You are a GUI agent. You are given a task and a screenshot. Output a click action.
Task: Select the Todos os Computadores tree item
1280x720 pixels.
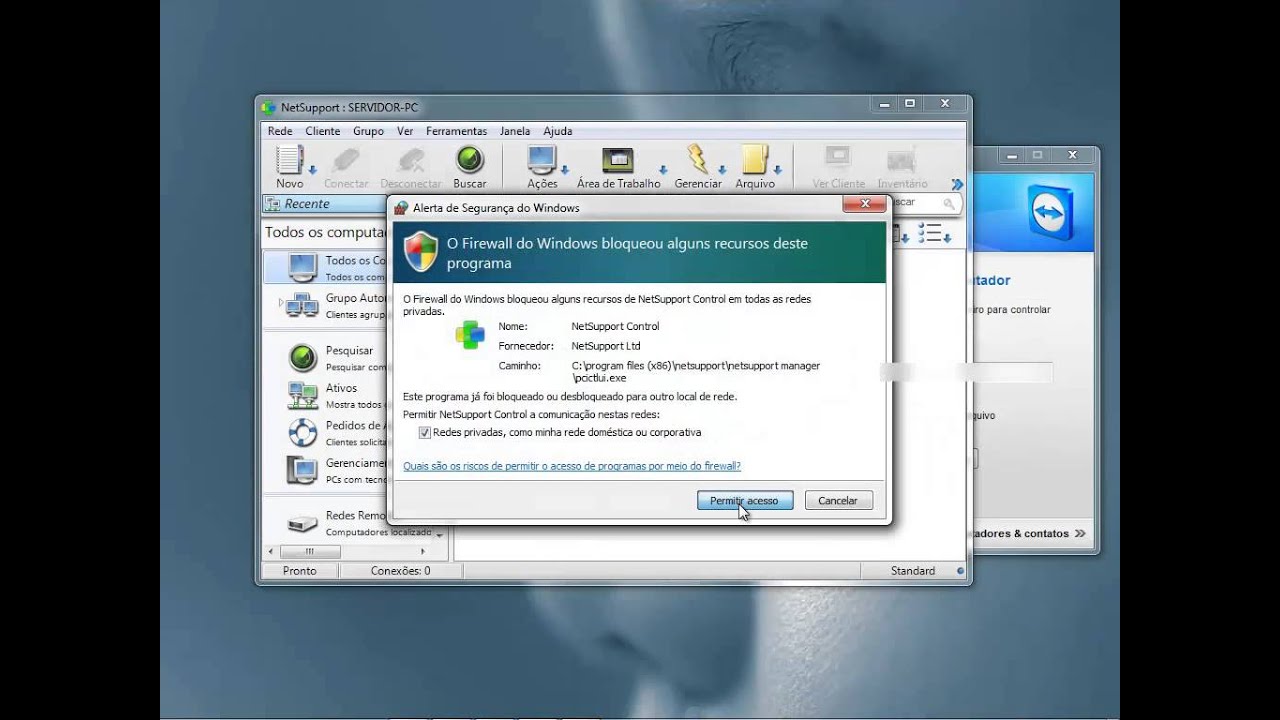coord(325,268)
